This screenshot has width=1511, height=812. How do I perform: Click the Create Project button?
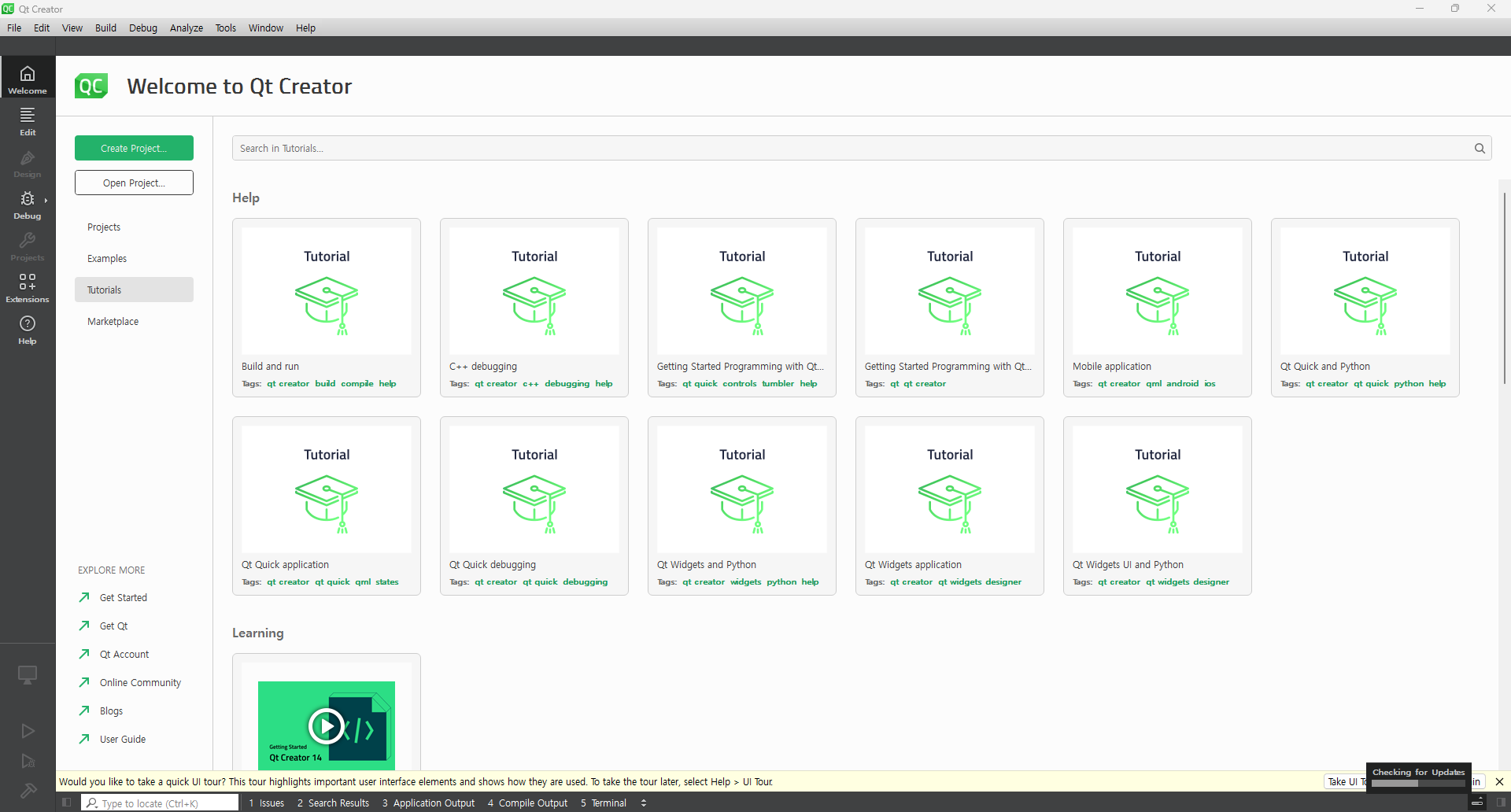(134, 148)
